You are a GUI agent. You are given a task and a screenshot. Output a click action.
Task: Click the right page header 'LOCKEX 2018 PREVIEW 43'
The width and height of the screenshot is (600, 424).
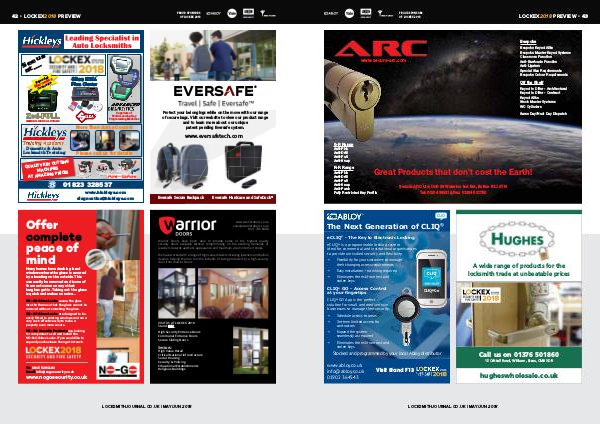tap(553, 16)
